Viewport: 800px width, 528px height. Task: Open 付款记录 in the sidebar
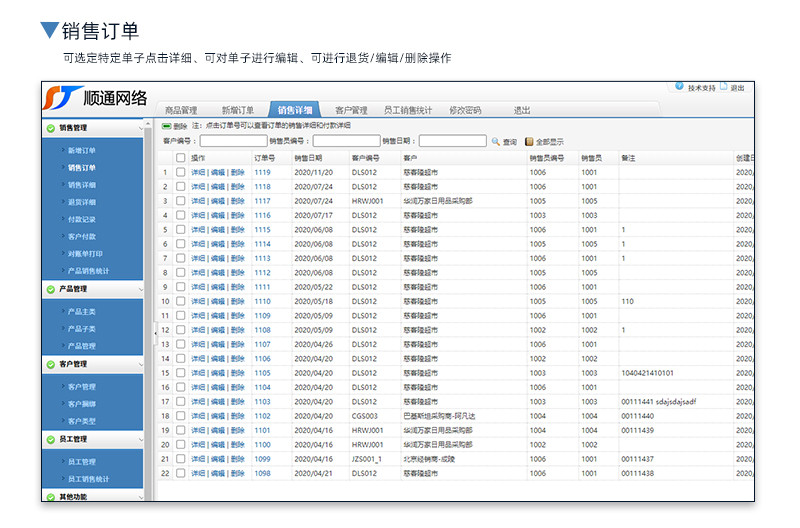(82, 219)
